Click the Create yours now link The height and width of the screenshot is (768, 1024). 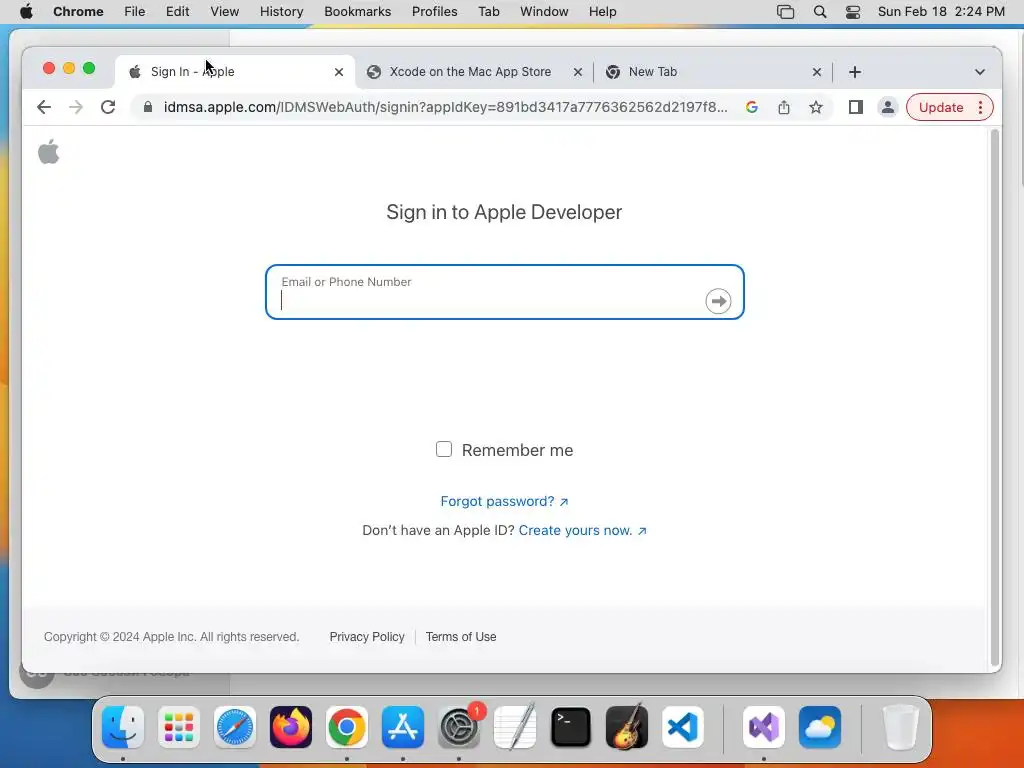[583, 530]
